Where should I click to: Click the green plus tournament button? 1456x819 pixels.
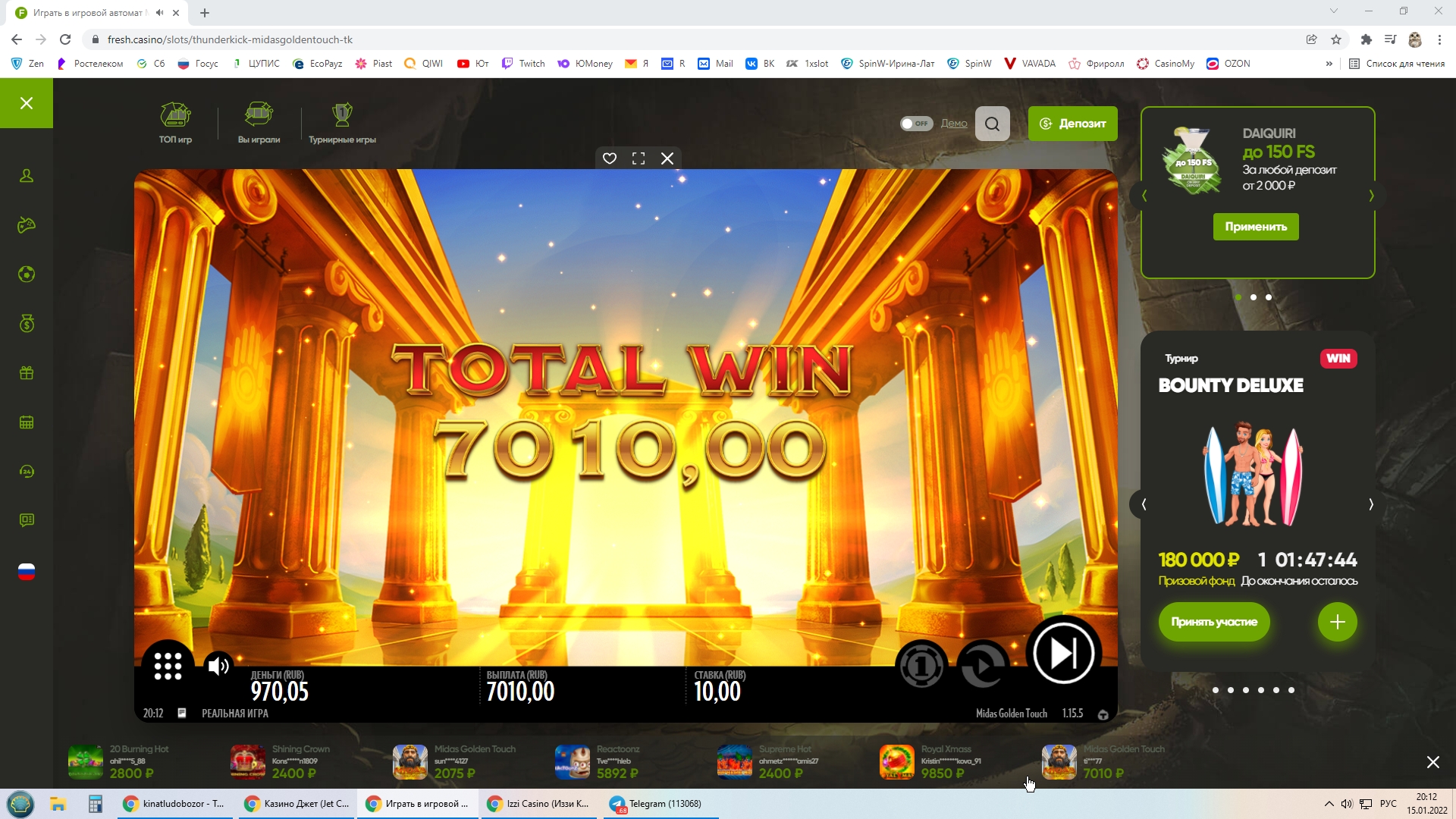pyautogui.click(x=1338, y=622)
